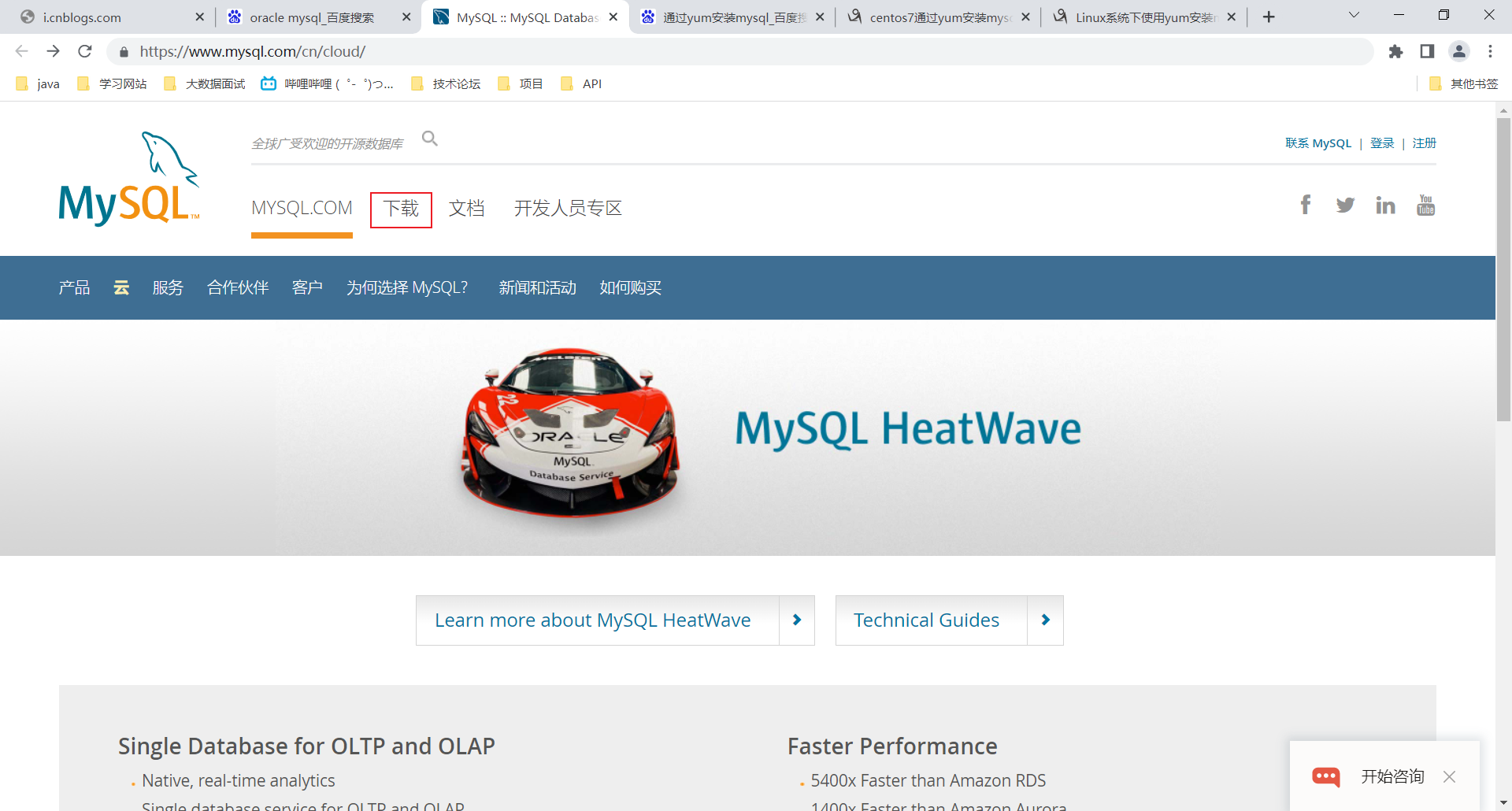Screen dimensions: 1512x811
Task: Open 技术论坛 bookmark folder
Action: 446,83
